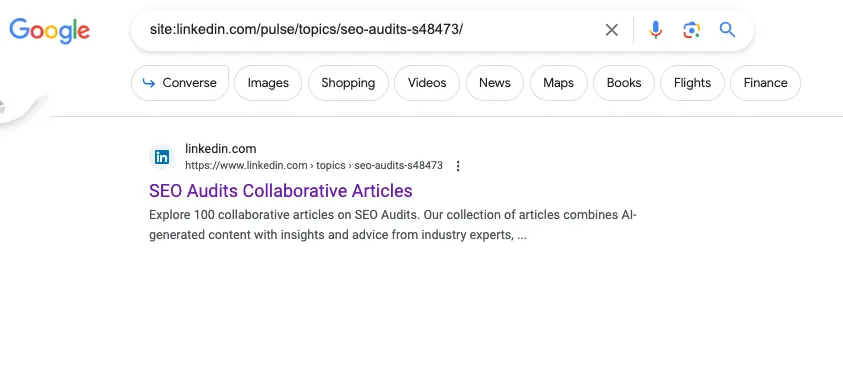Screen dimensions: 843x383
Task: Clear the search query with X
Action: 611,30
